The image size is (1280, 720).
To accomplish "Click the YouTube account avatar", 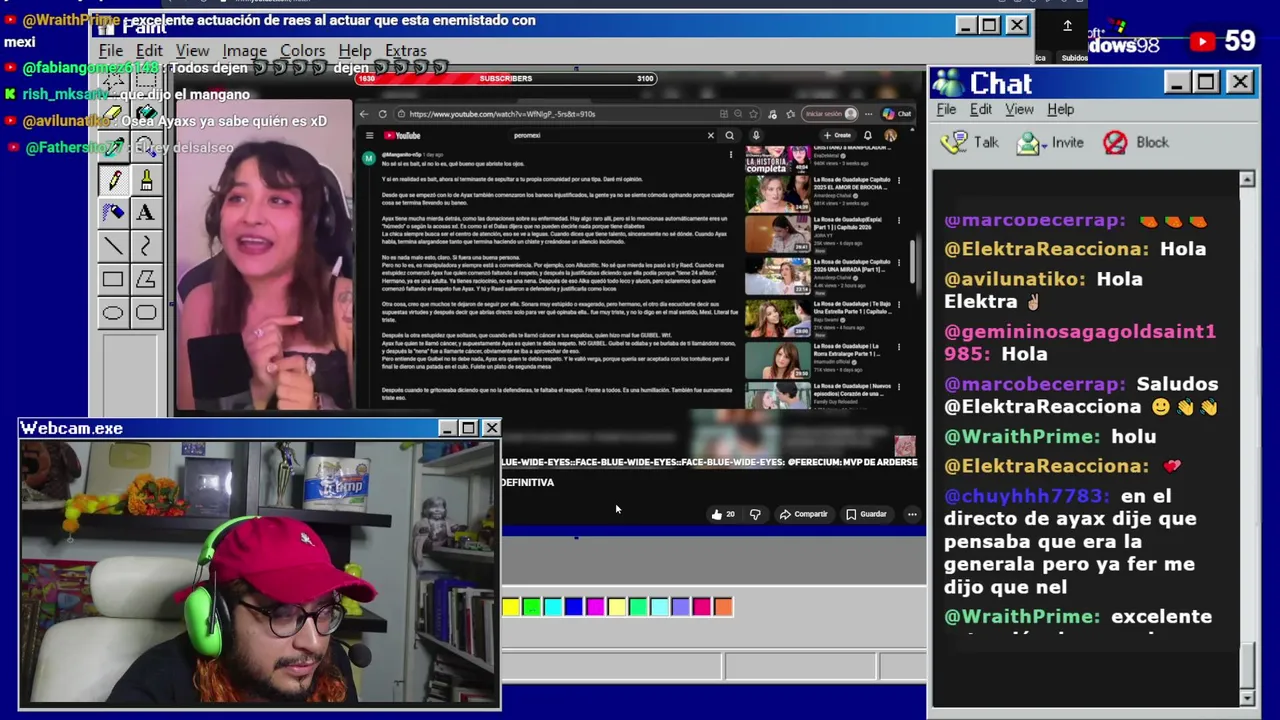I will click(890, 135).
